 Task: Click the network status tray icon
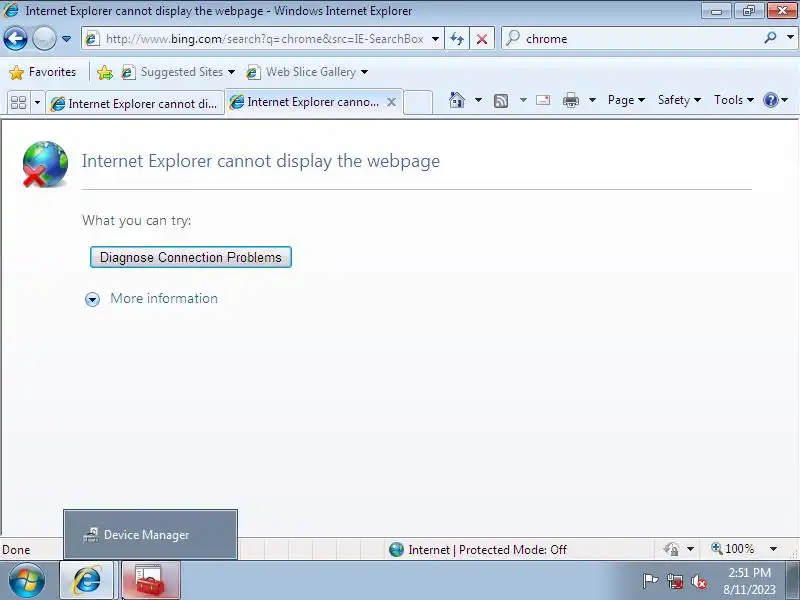[x=674, y=582]
